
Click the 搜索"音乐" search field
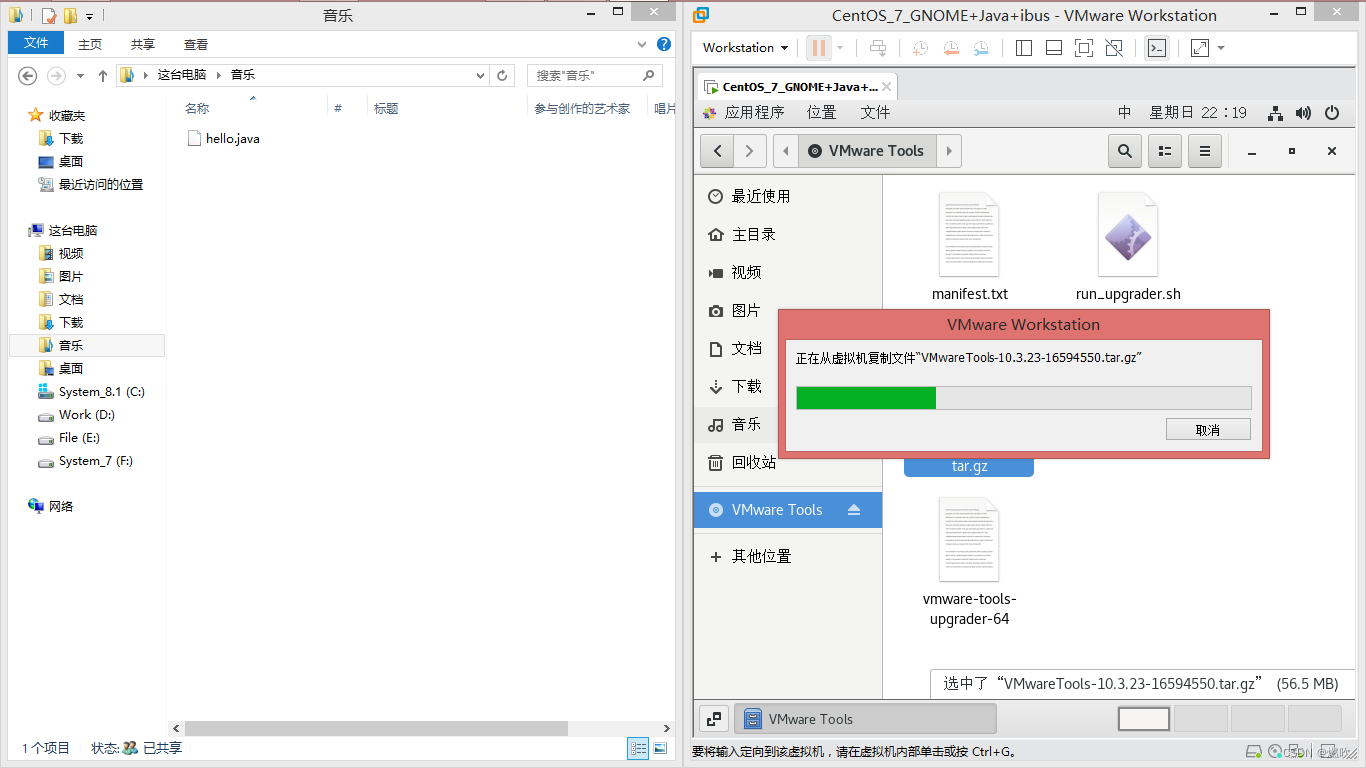point(595,75)
